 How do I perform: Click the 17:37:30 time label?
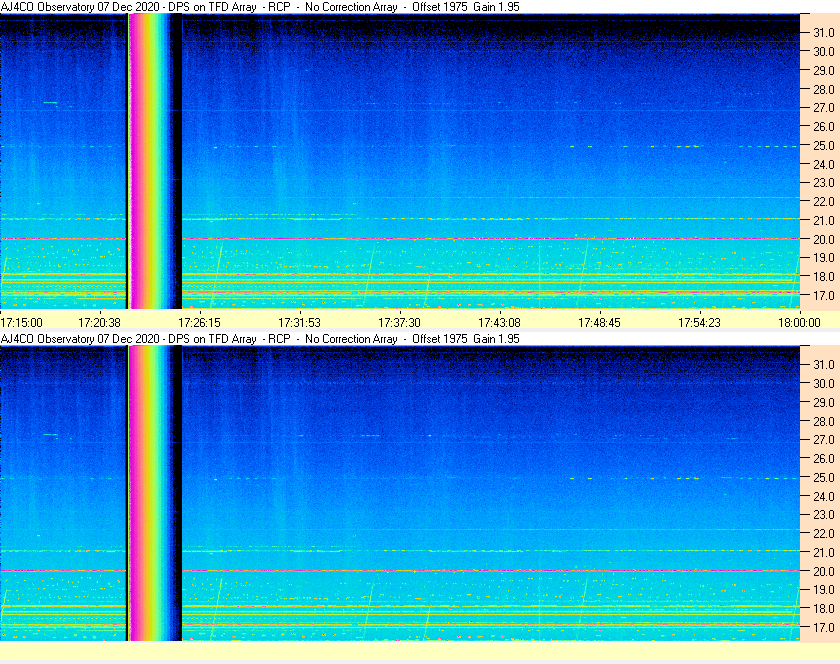coord(400,323)
